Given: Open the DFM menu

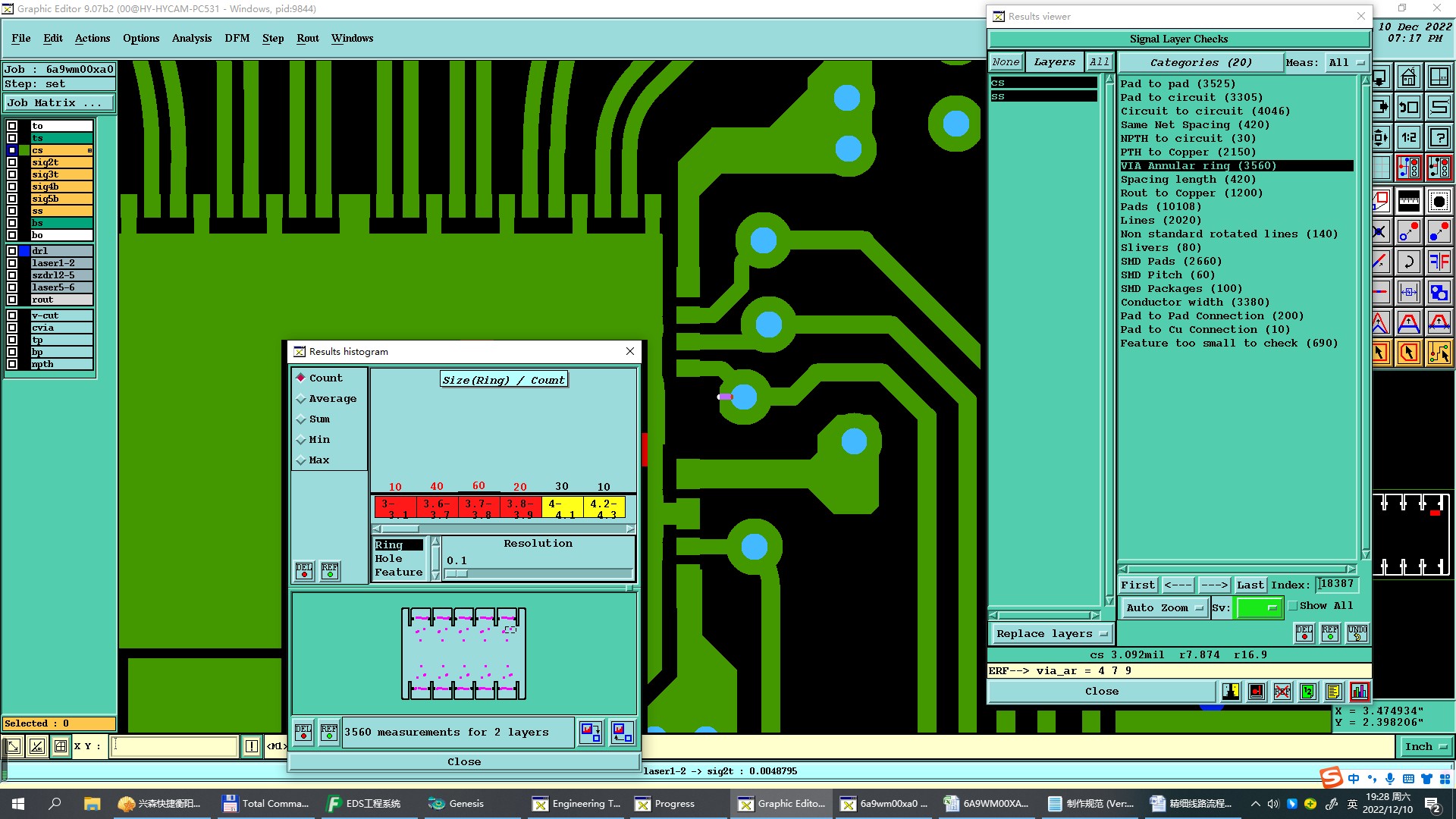Looking at the screenshot, I should [x=237, y=39].
